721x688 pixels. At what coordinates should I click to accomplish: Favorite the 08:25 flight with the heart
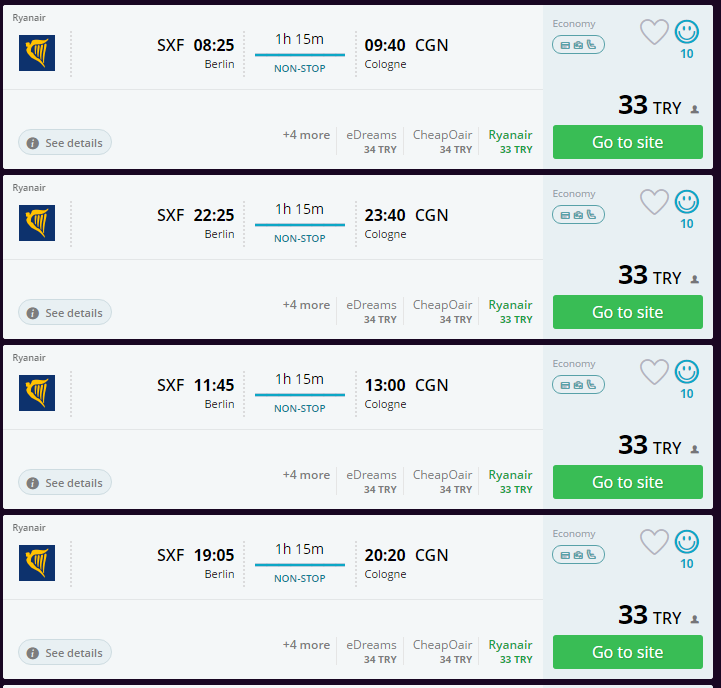[x=654, y=33]
